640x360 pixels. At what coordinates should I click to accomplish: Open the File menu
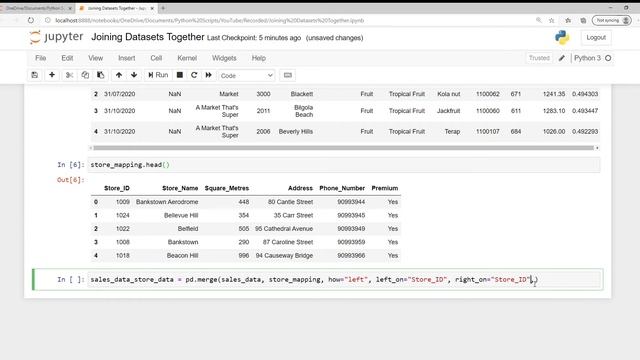40,58
